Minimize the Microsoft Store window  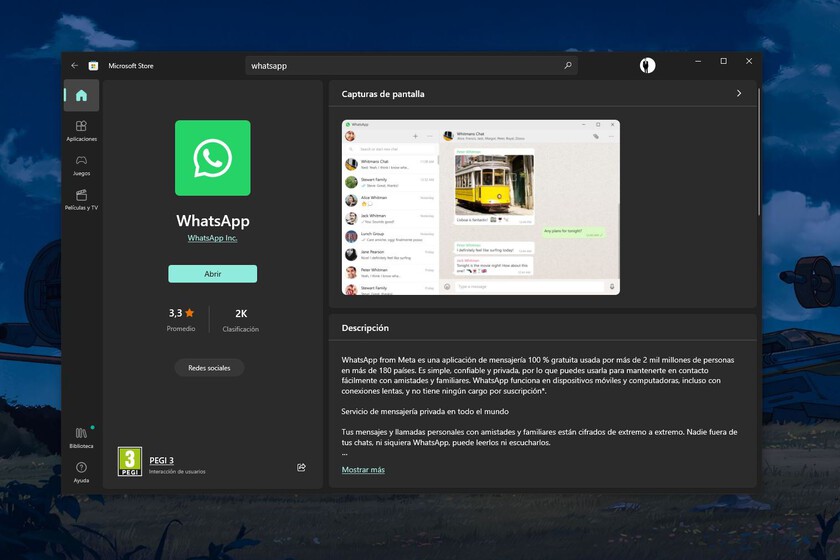tap(698, 61)
